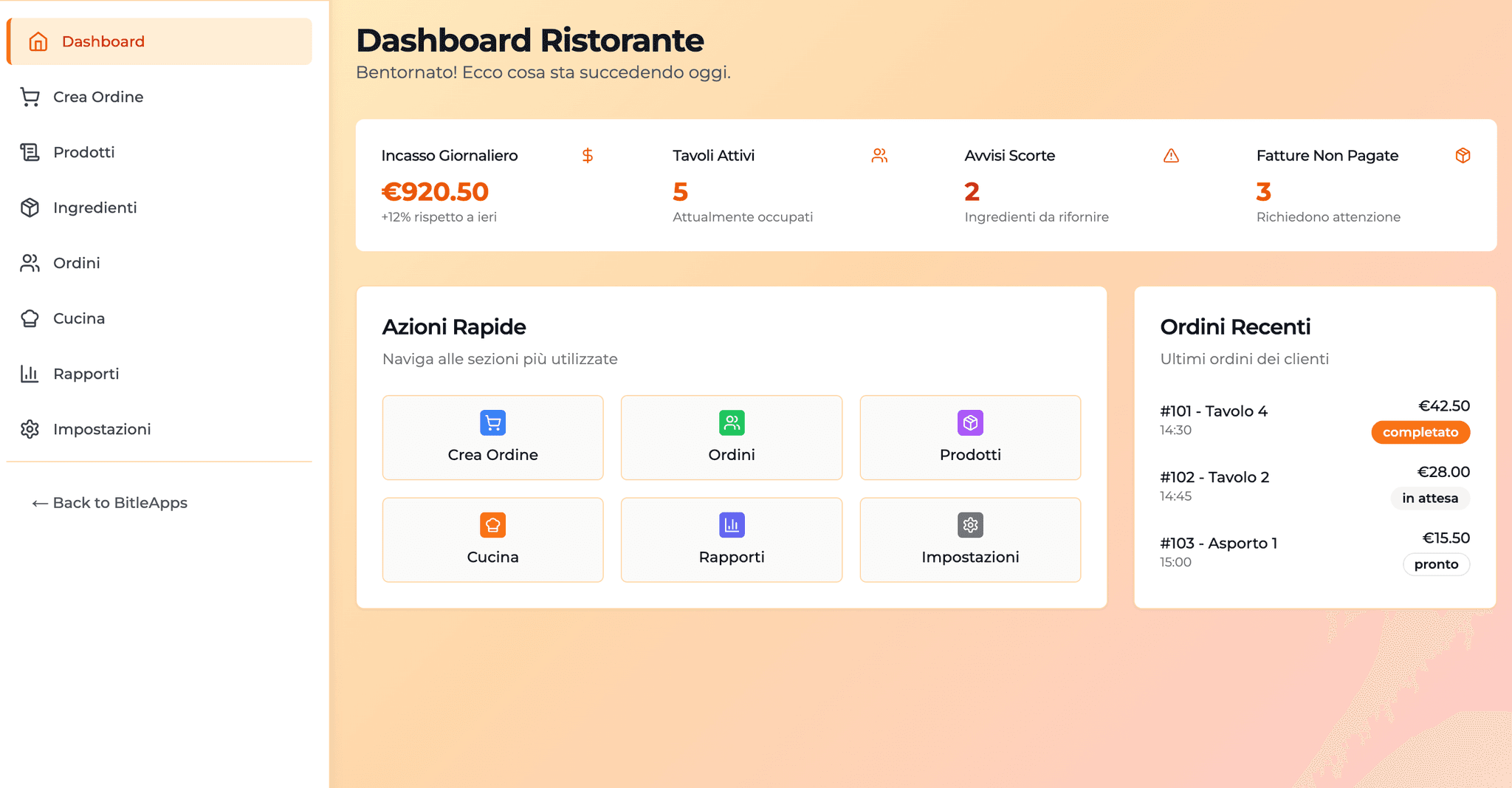
Task: Click the dollar icon beside Incasso Giornaliero
Action: click(x=588, y=156)
